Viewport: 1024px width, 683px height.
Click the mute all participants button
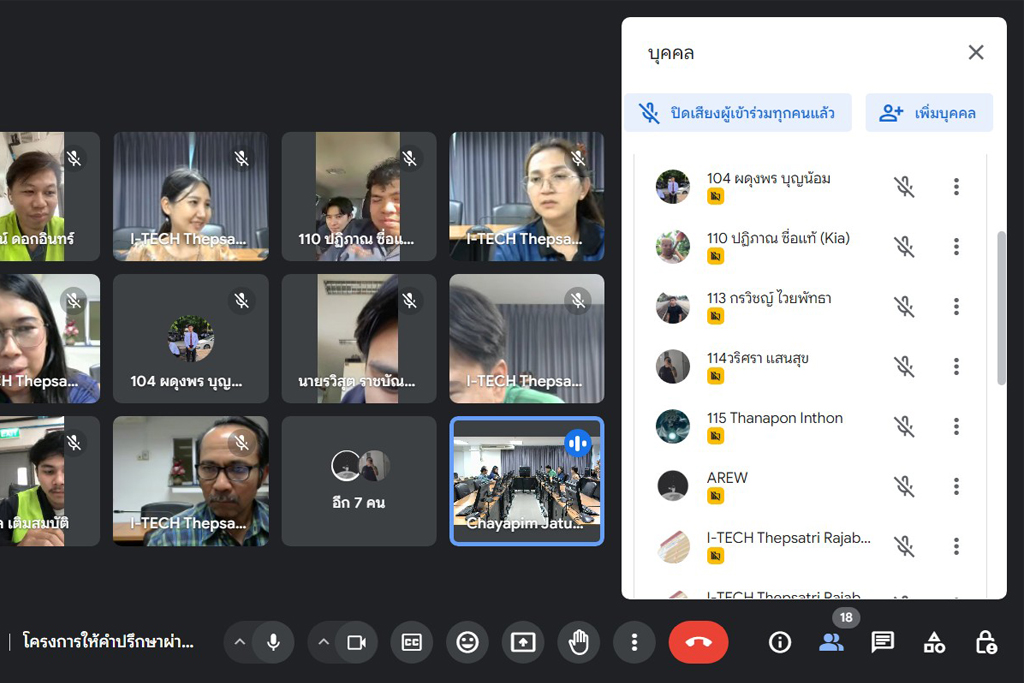tap(738, 113)
